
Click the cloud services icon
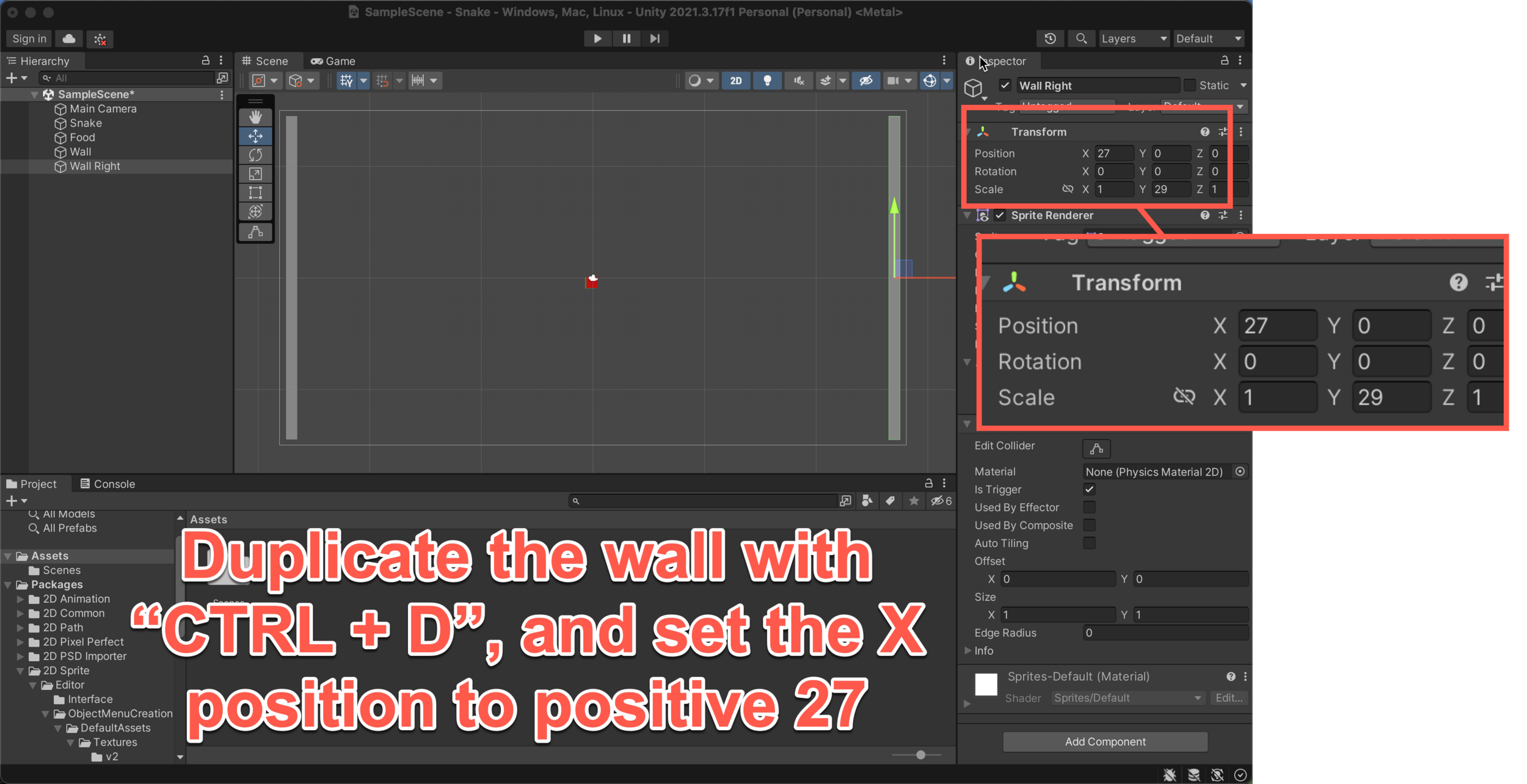point(69,38)
